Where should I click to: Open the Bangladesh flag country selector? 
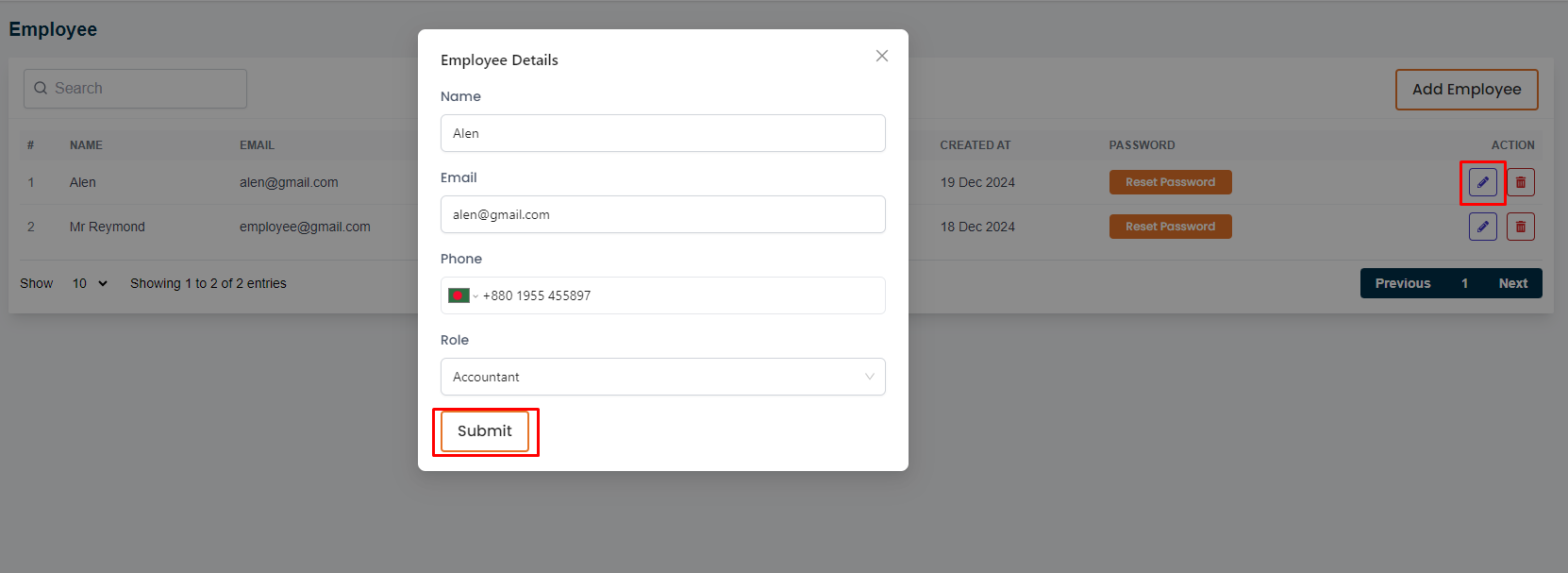pyautogui.click(x=462, y=295)
